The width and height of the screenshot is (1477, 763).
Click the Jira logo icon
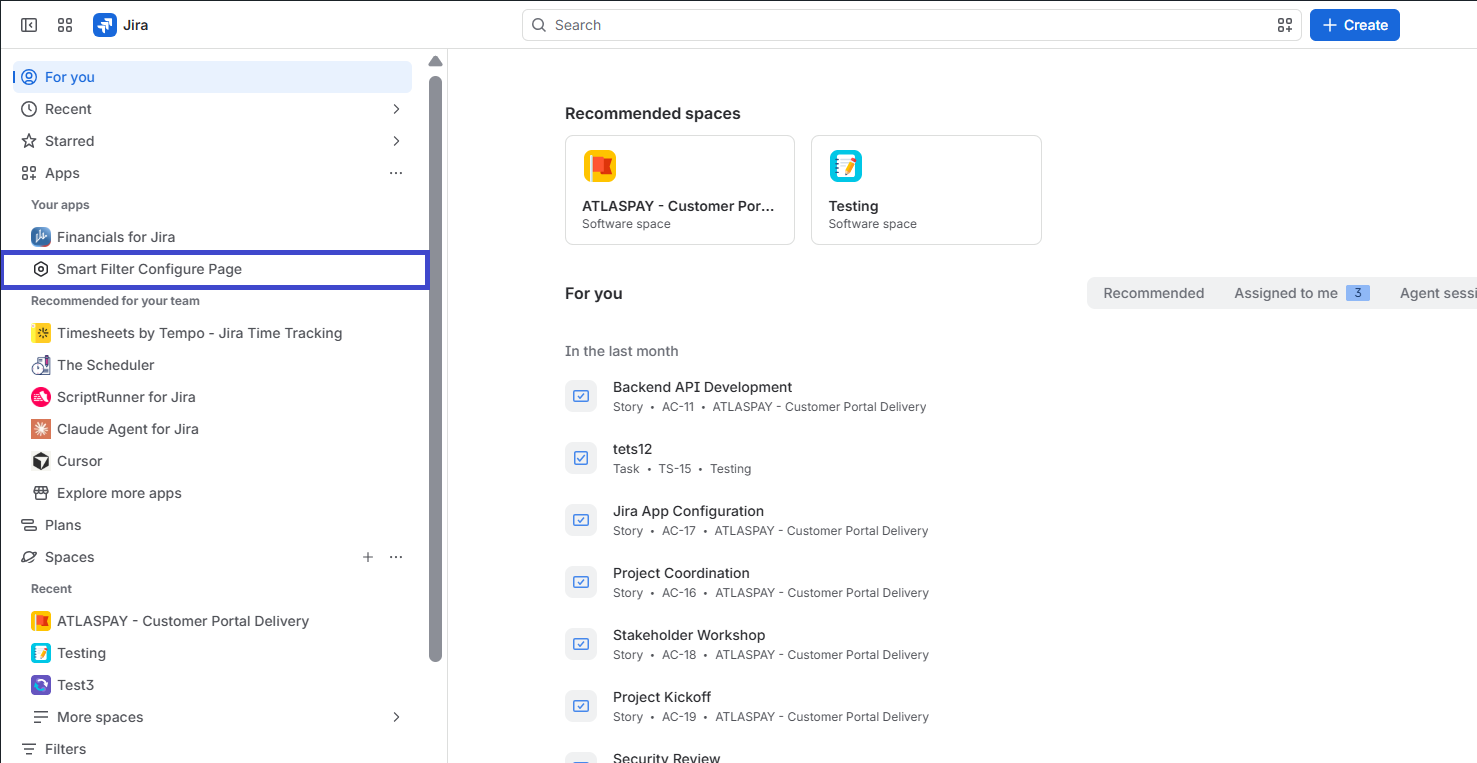tap(105, 25)
